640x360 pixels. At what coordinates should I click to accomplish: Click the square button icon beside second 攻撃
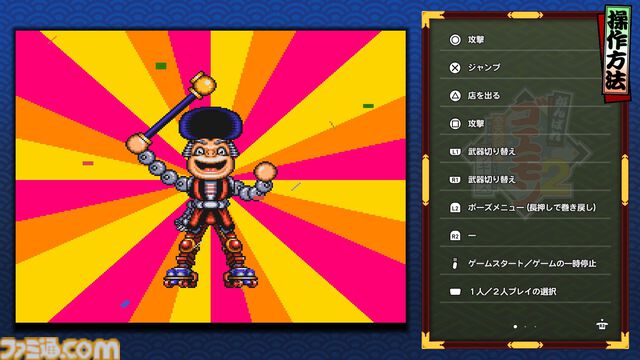click(455, 123)
